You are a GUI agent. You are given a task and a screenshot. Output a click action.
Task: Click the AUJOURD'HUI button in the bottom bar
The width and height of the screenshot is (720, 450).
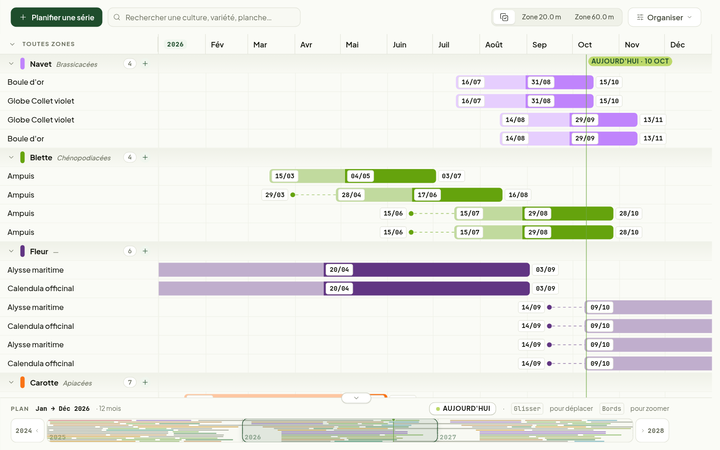click(462, 408)
